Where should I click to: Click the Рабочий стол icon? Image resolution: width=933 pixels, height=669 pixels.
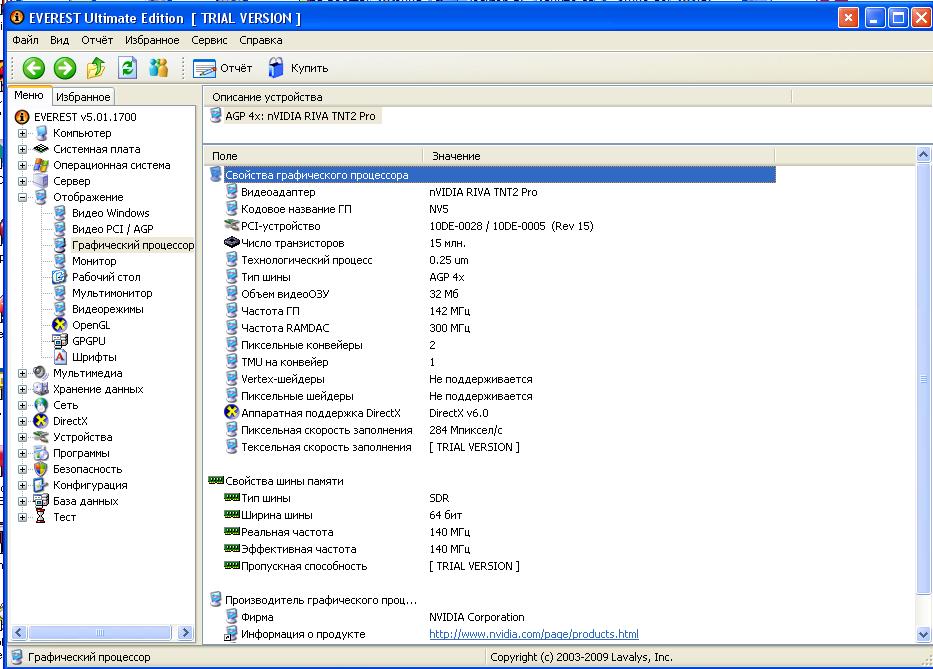click(x=60, y=277)
